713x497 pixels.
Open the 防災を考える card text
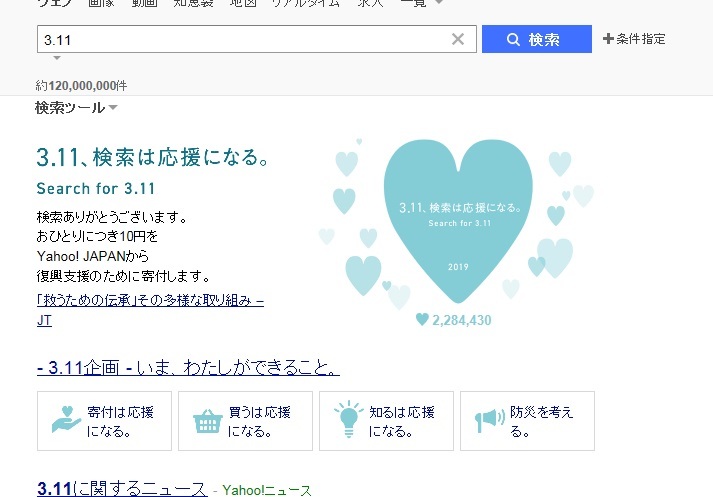pyautogui.click(x=541, y=421)
